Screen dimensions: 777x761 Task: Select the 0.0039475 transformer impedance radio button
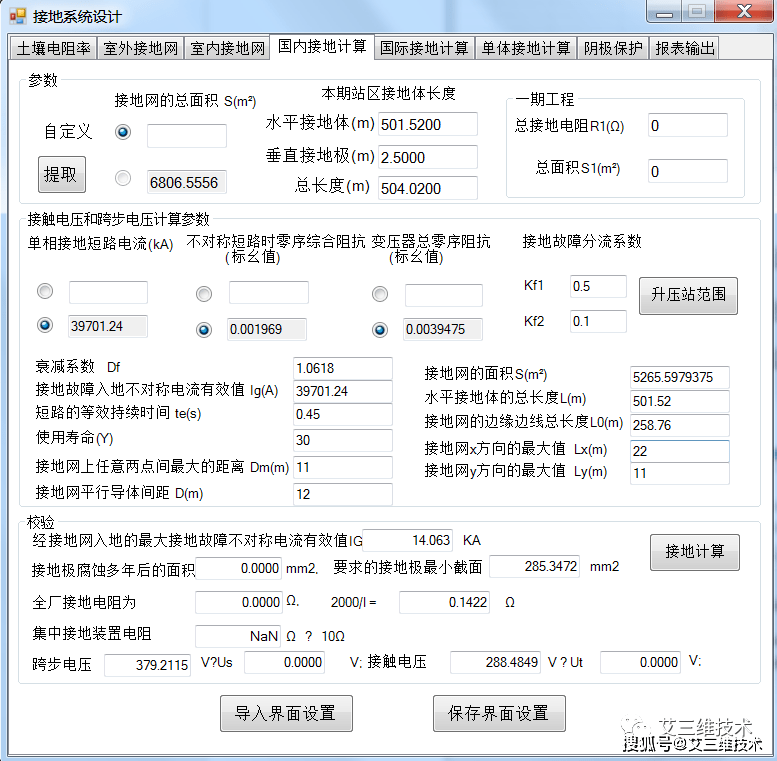pos(380,329)
